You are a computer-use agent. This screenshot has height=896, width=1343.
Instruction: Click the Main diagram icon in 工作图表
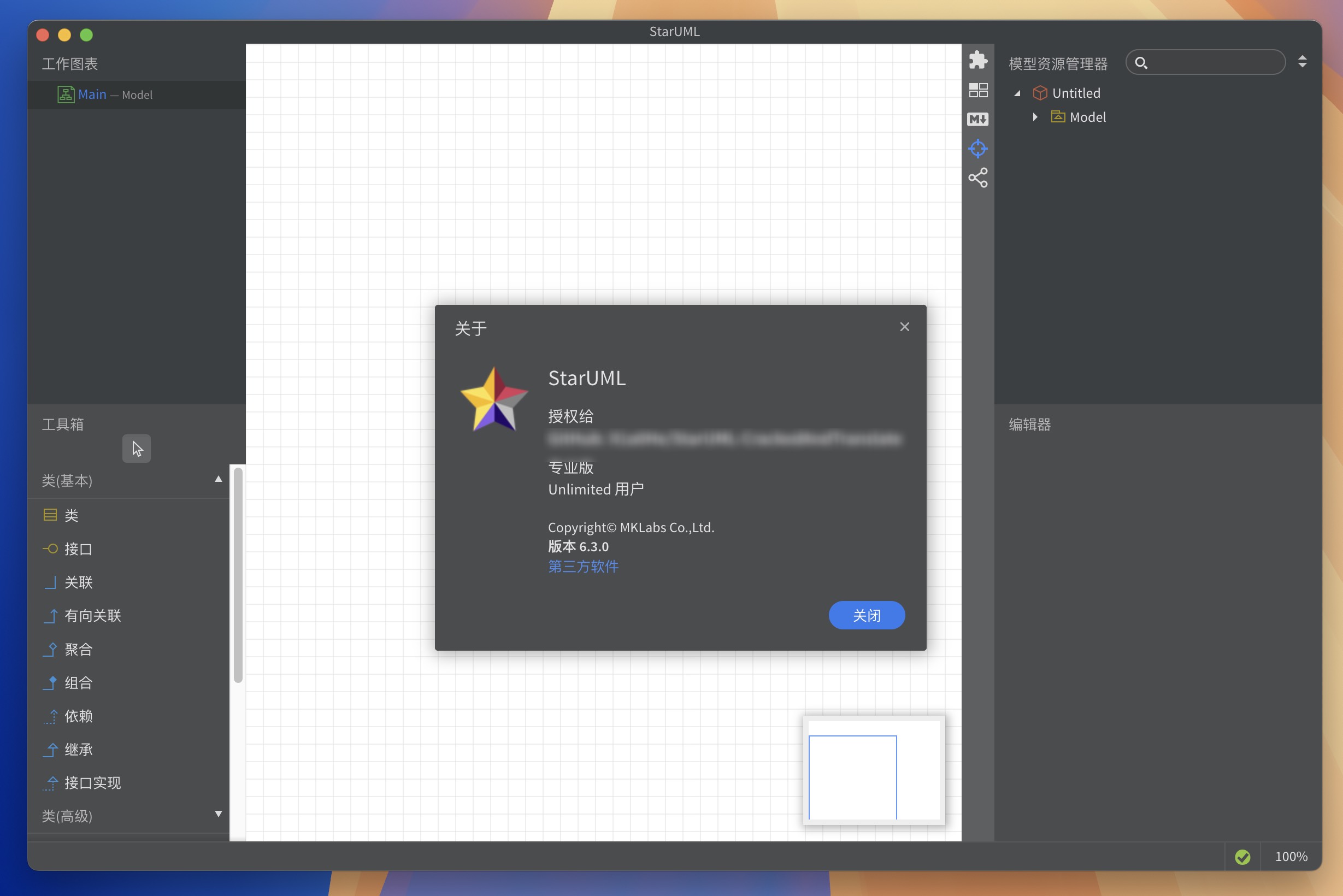66,95
